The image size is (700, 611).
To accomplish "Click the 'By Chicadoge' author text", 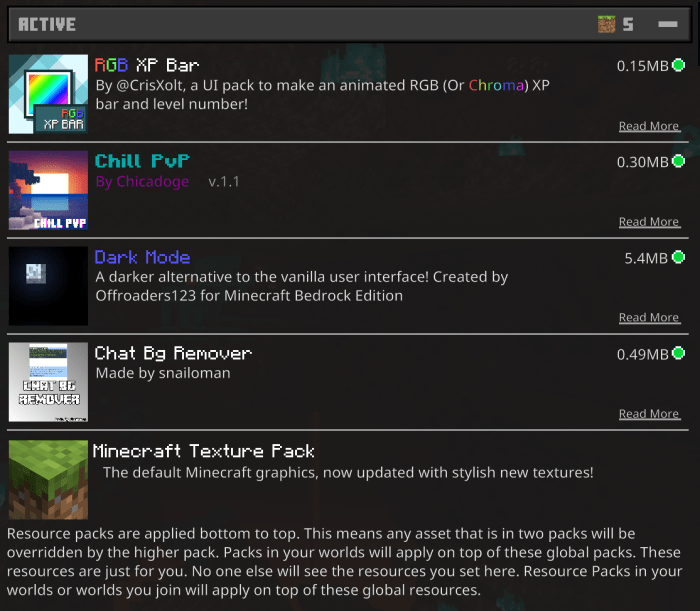I will [142, 182].
